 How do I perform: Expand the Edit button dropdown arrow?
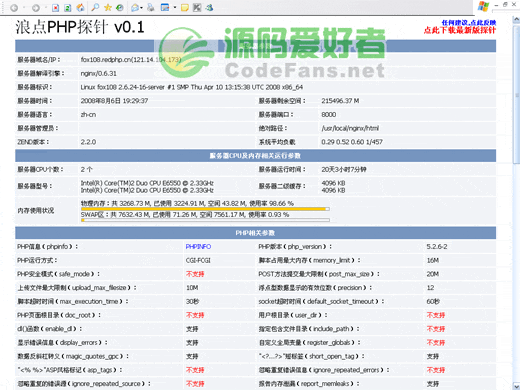click(174, 8)
